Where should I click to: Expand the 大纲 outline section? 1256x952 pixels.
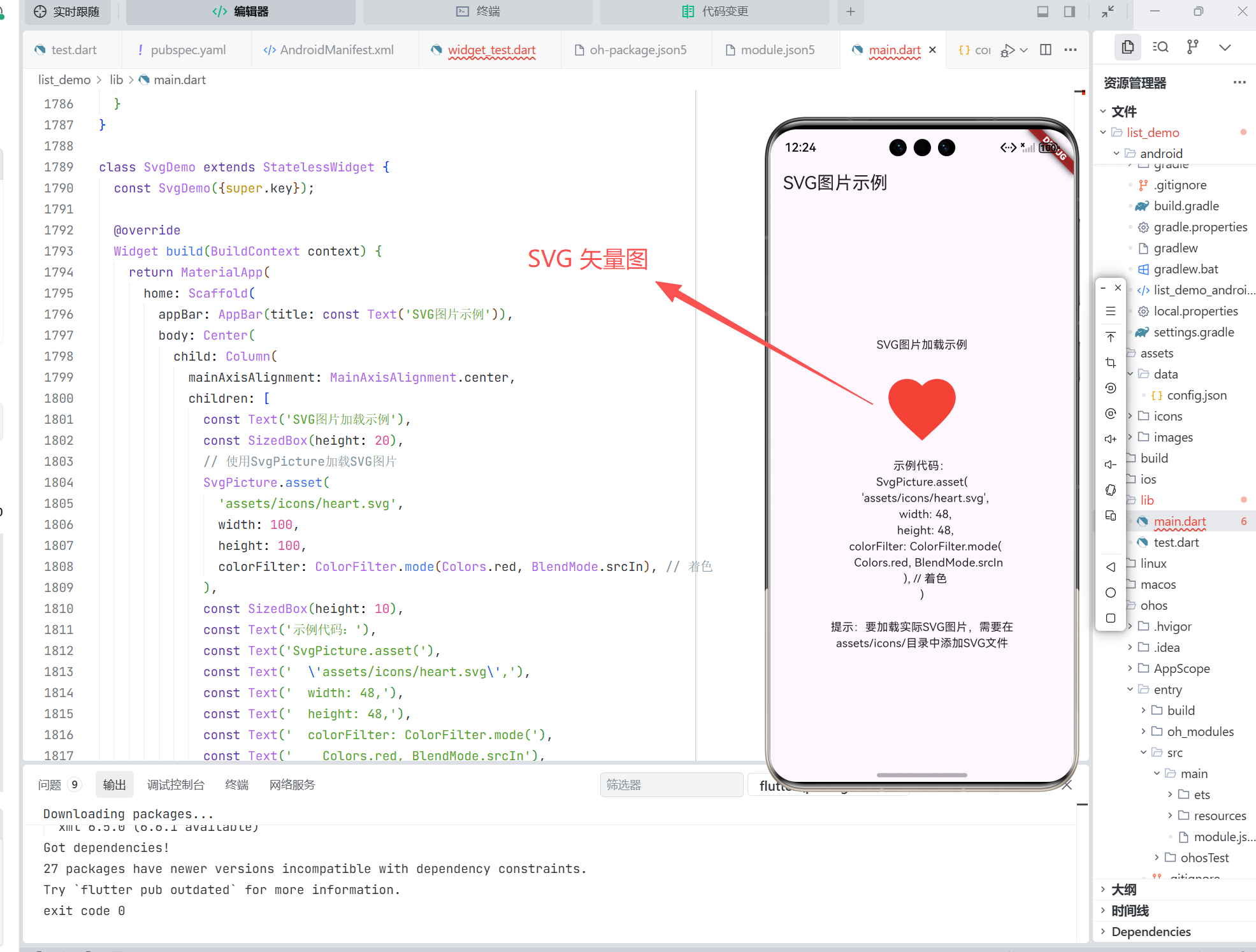click(1123, 890)
